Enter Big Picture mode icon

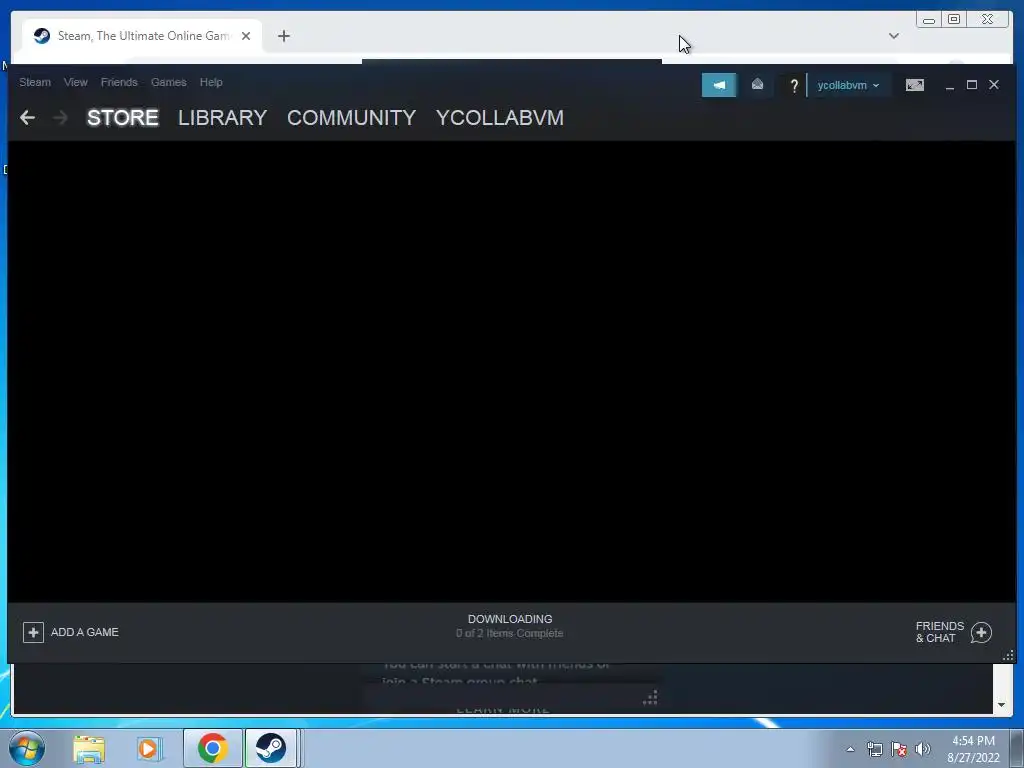coord(915,85)
